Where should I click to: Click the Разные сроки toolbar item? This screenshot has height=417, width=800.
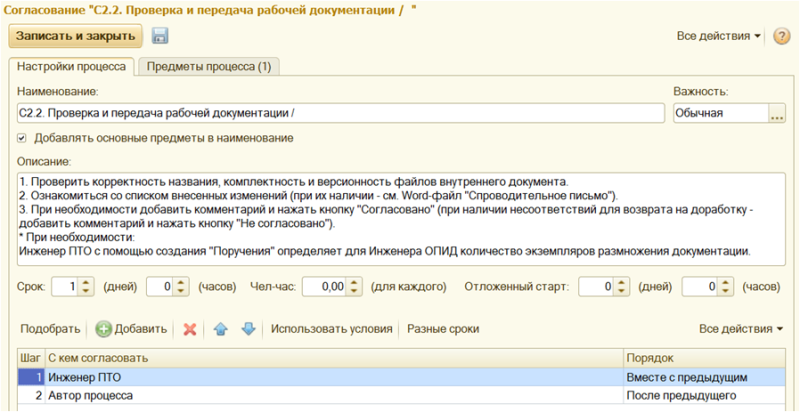[443, 329]
